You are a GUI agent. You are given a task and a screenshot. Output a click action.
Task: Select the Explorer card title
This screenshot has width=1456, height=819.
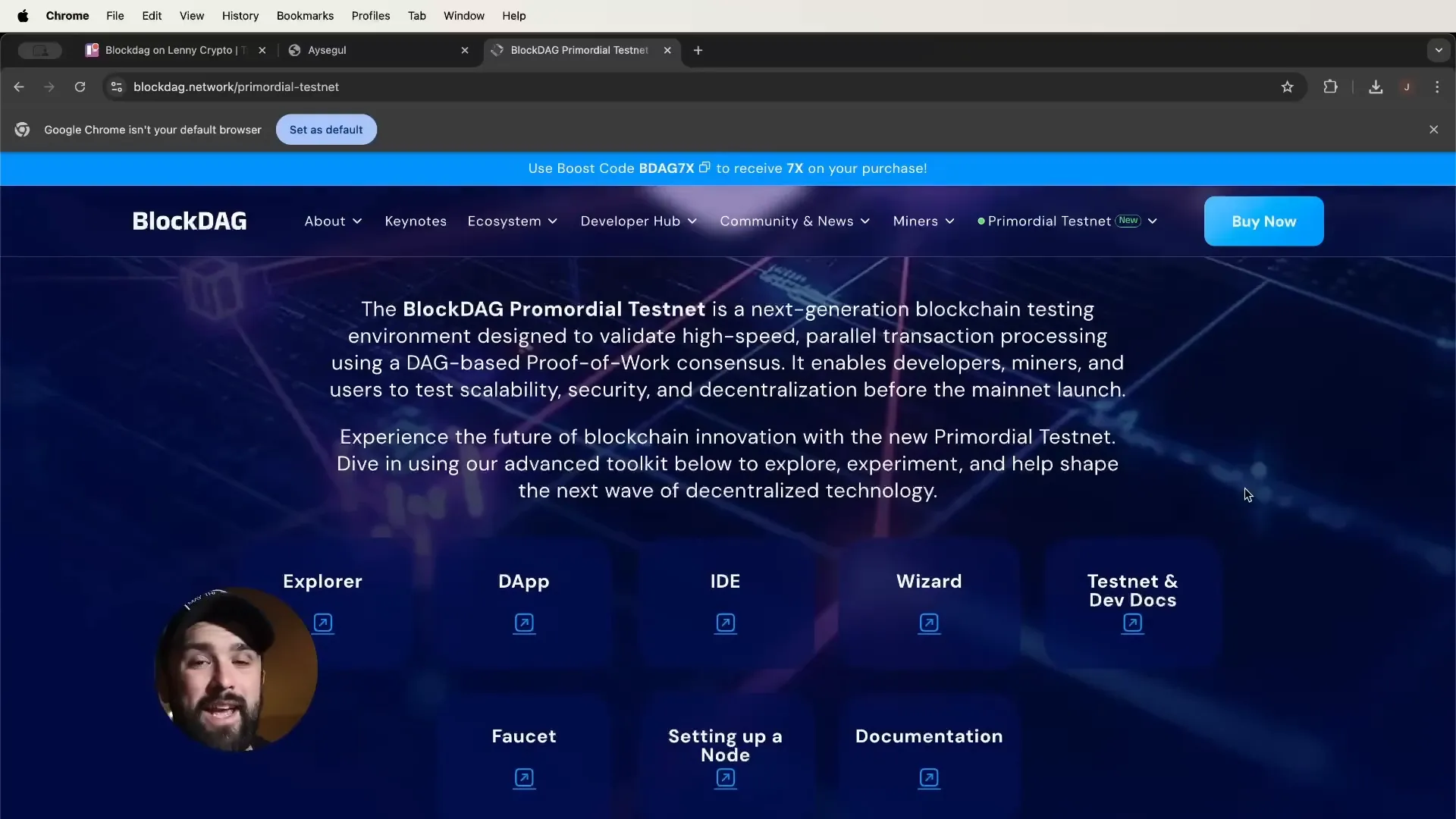click(x=322, y=582)
